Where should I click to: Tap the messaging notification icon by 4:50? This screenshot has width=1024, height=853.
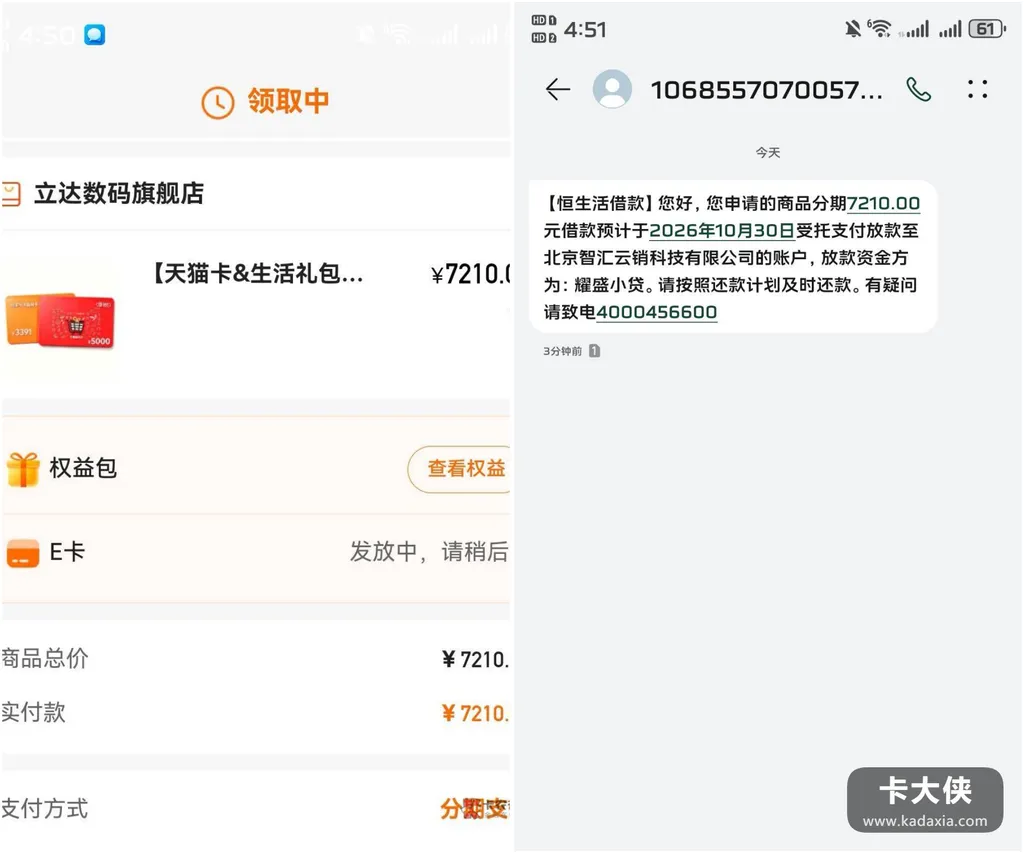95,35
